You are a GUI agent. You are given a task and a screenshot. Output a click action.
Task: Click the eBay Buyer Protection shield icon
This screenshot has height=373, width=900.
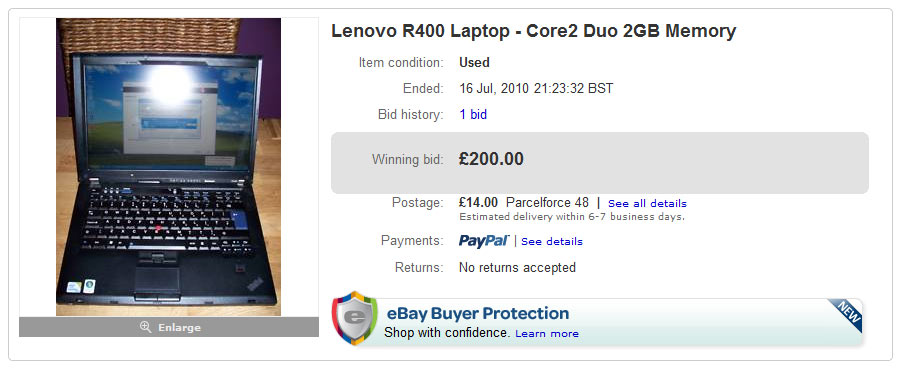pyautogui.click(x=355, y=318)
